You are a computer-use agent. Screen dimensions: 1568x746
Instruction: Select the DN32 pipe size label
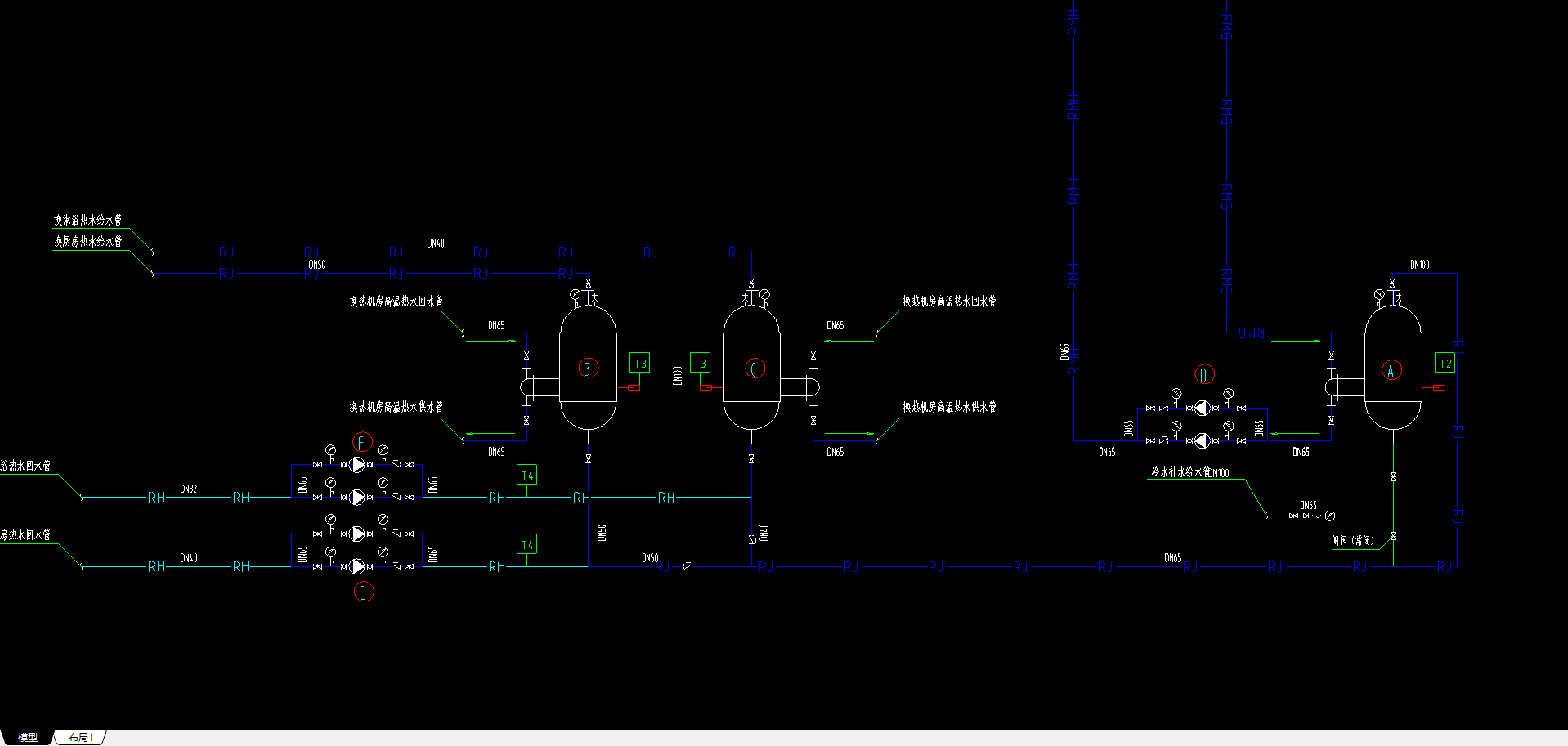pyautogui.click(x=189, y=489)
